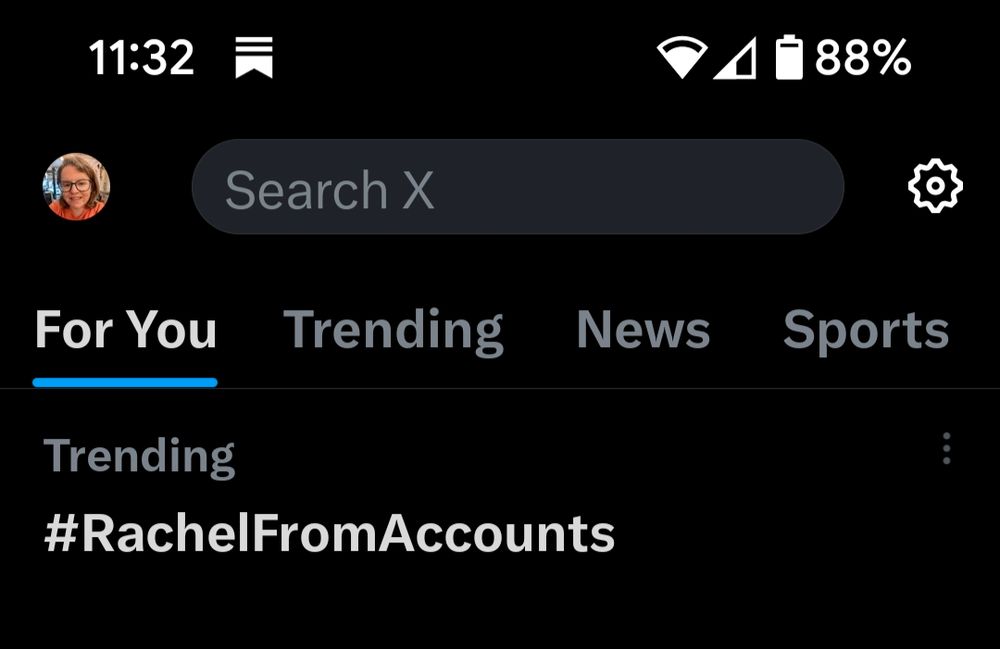Tap the 88% battery percentage text
Viewport: 1000px width, 649px height.
[862, 58]
